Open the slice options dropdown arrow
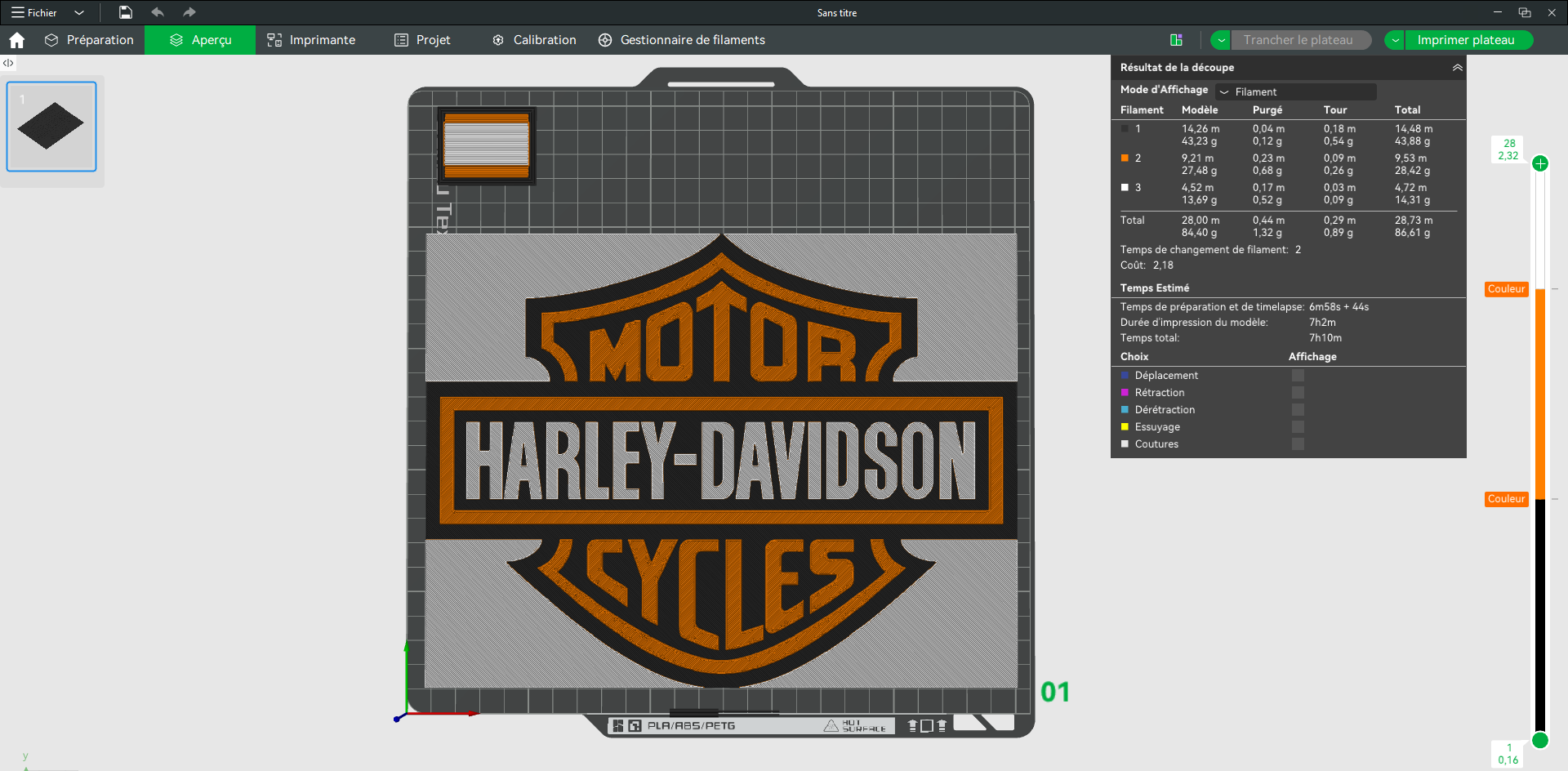 [x=1221, y=40]
